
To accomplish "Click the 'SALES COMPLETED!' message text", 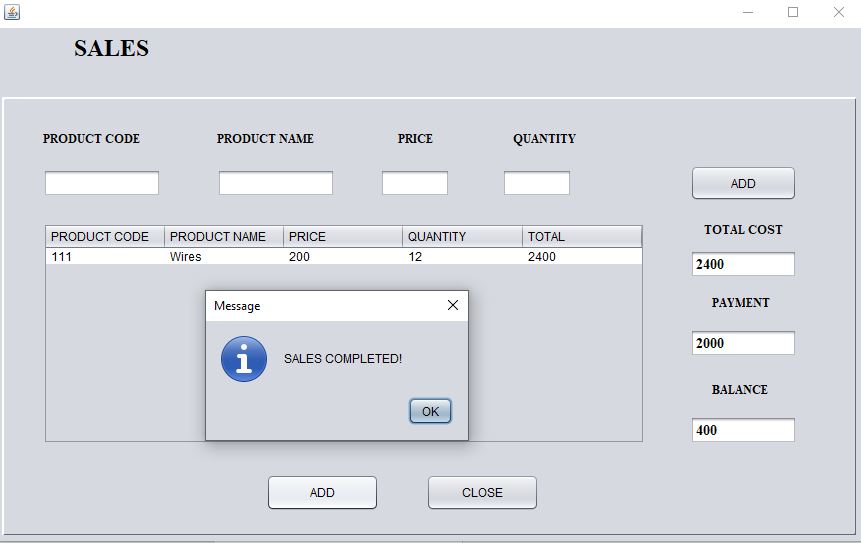I will [343, 359].
